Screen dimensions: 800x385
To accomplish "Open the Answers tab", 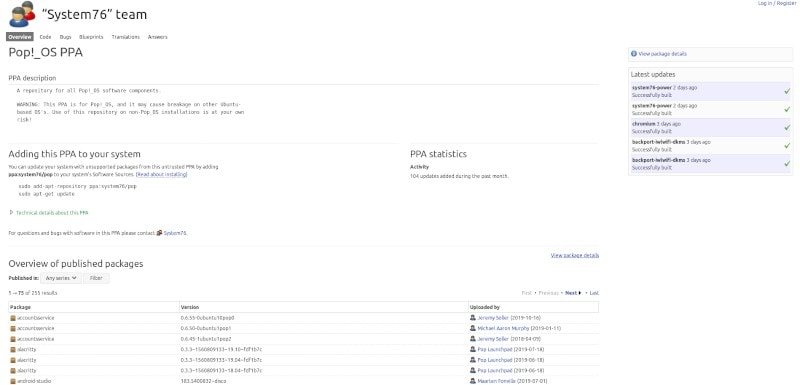I will click(x=158, y=37).
